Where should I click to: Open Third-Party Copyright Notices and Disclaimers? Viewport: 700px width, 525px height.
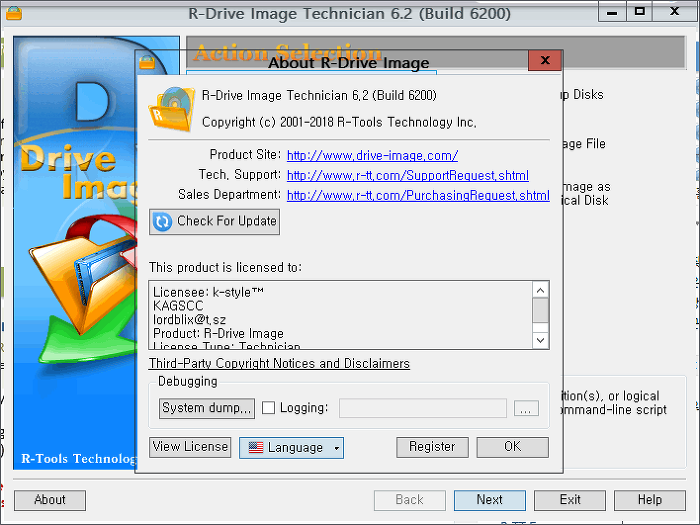(x=279, y=363)
